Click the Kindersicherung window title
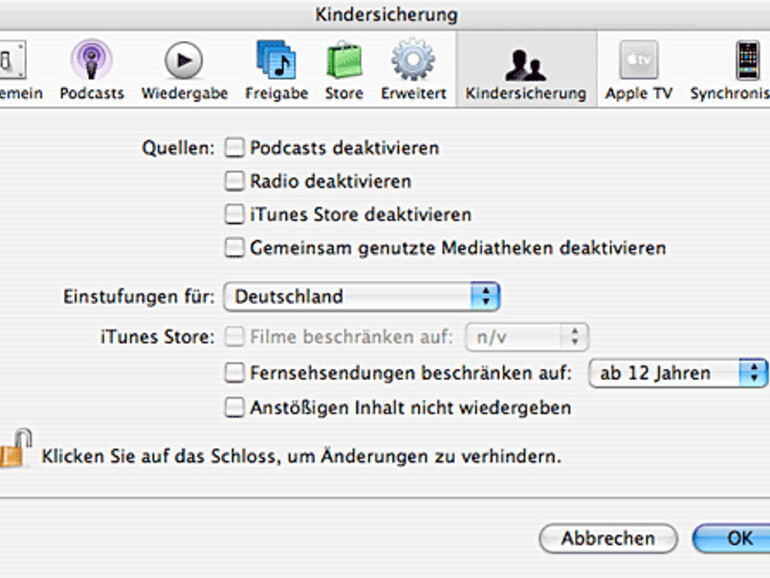Viewport: 770px width, 578px height. (386, 14)
